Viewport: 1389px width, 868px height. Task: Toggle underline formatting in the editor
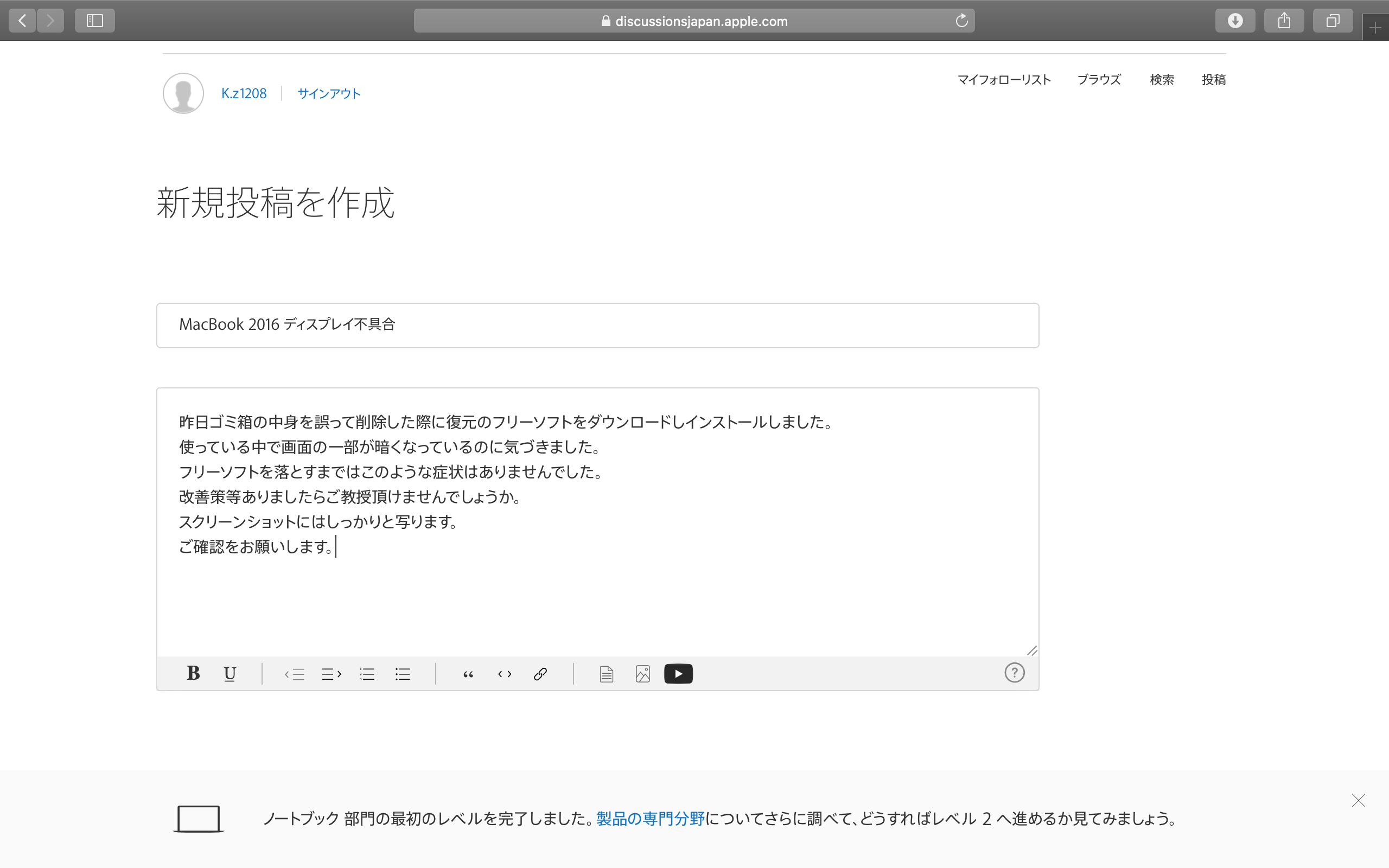pos(230,673)
